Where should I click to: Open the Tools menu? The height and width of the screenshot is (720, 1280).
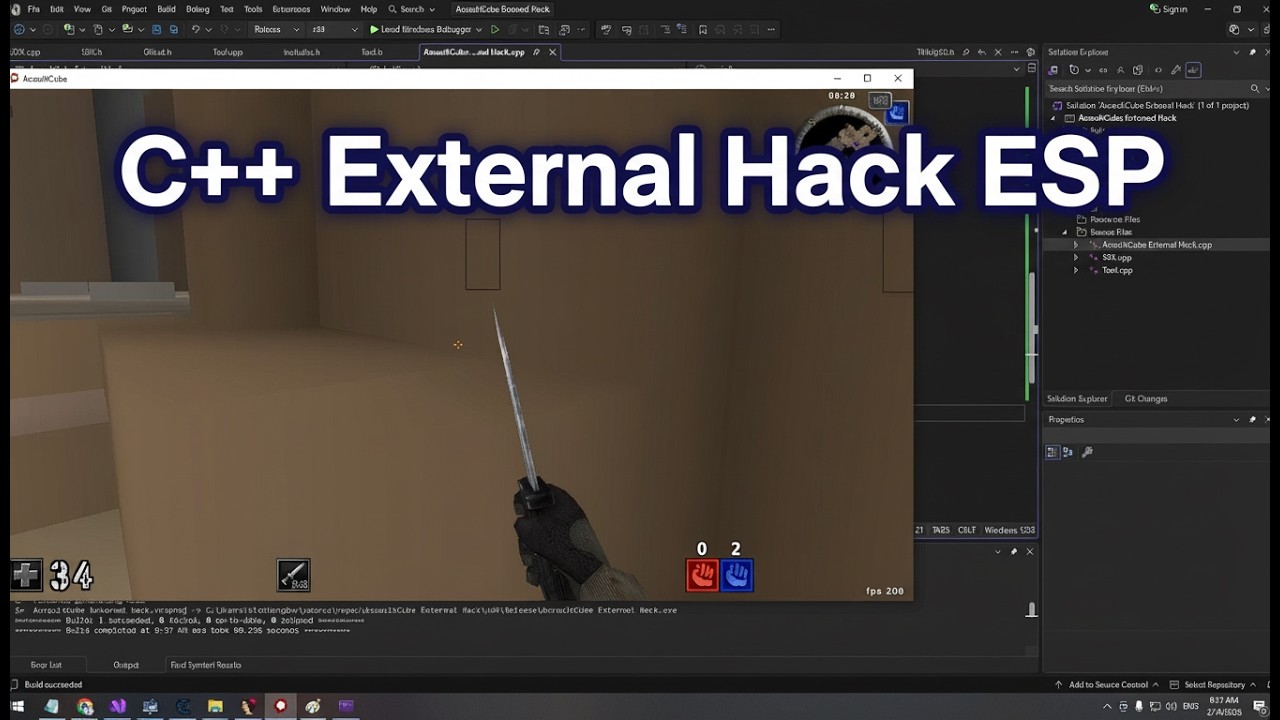click(253, 9)
